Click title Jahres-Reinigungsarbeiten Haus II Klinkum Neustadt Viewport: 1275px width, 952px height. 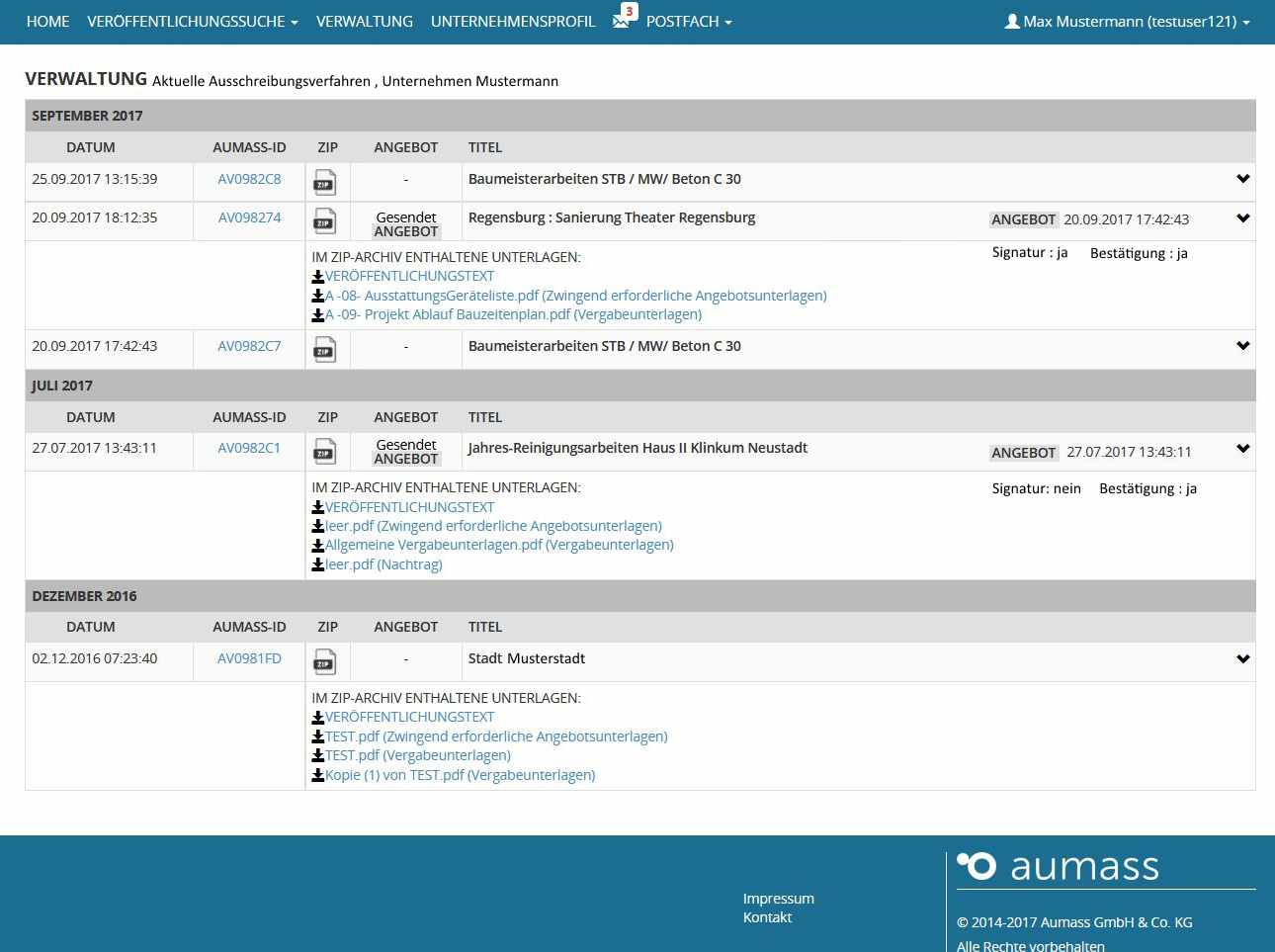coord(637,448)
